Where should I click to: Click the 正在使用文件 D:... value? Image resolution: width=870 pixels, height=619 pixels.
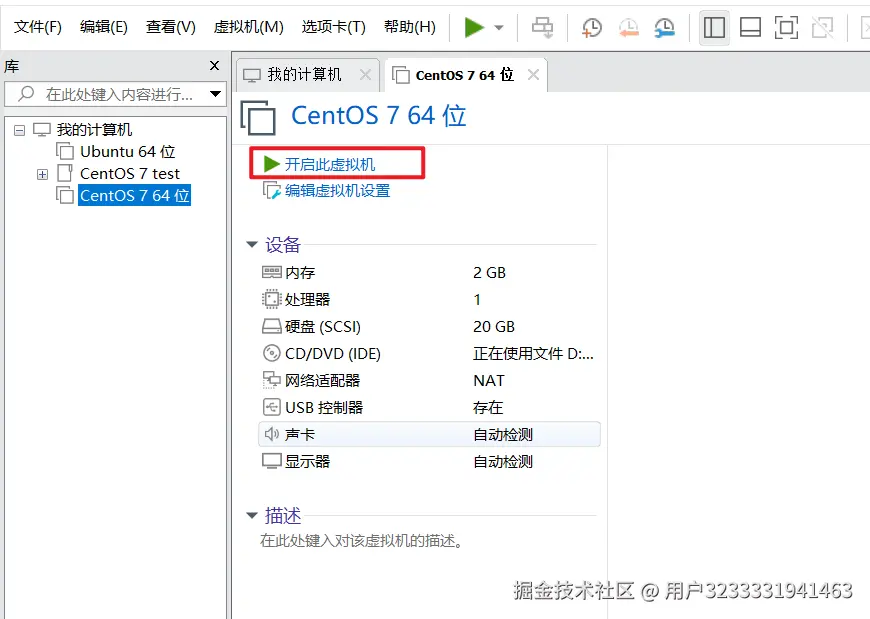[533, 353]
